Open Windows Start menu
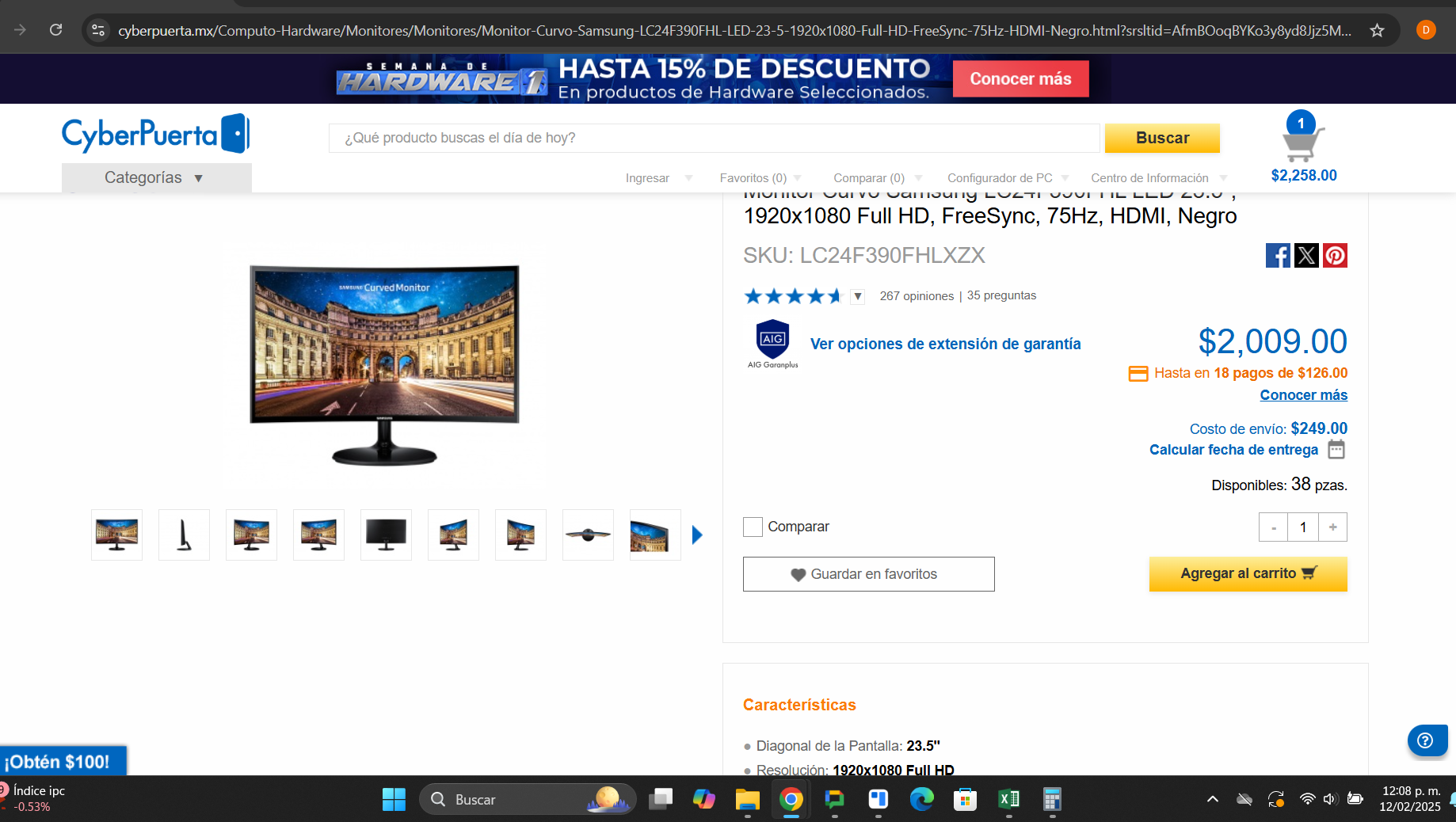 tap(394, 799)
